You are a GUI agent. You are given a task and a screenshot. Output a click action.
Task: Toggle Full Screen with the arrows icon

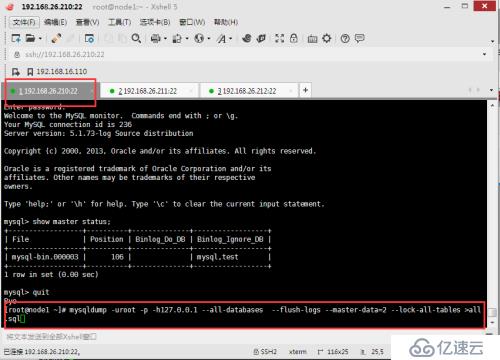(x=279, y=38)
